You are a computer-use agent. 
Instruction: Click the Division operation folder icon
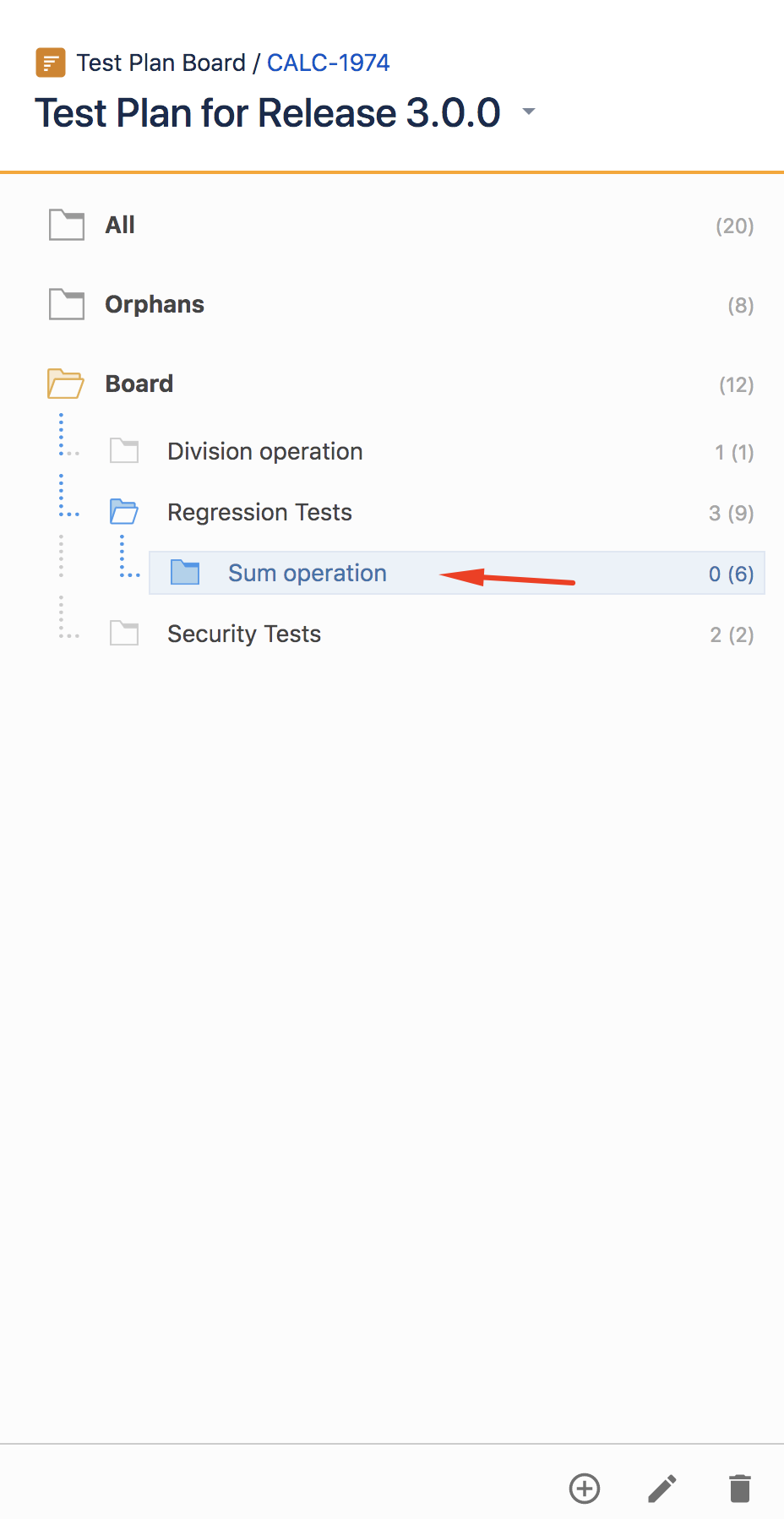(x=124, y=451)
